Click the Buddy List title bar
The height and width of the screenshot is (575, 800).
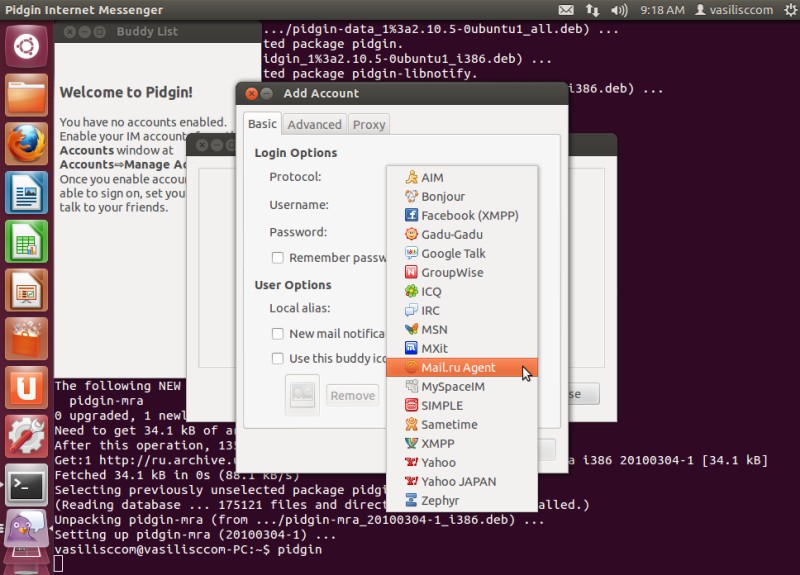pyautogui.click(x=158, y=32)
